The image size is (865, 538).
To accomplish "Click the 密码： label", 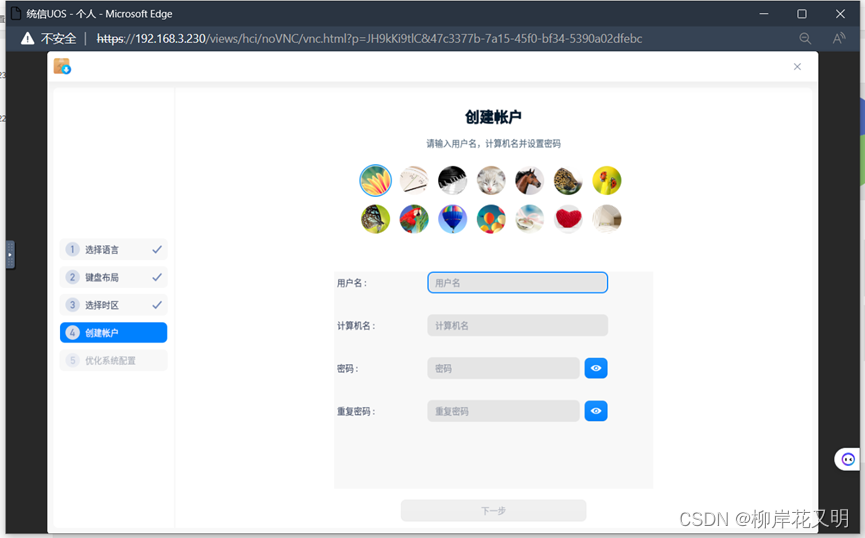I will [x=348, y=369].
